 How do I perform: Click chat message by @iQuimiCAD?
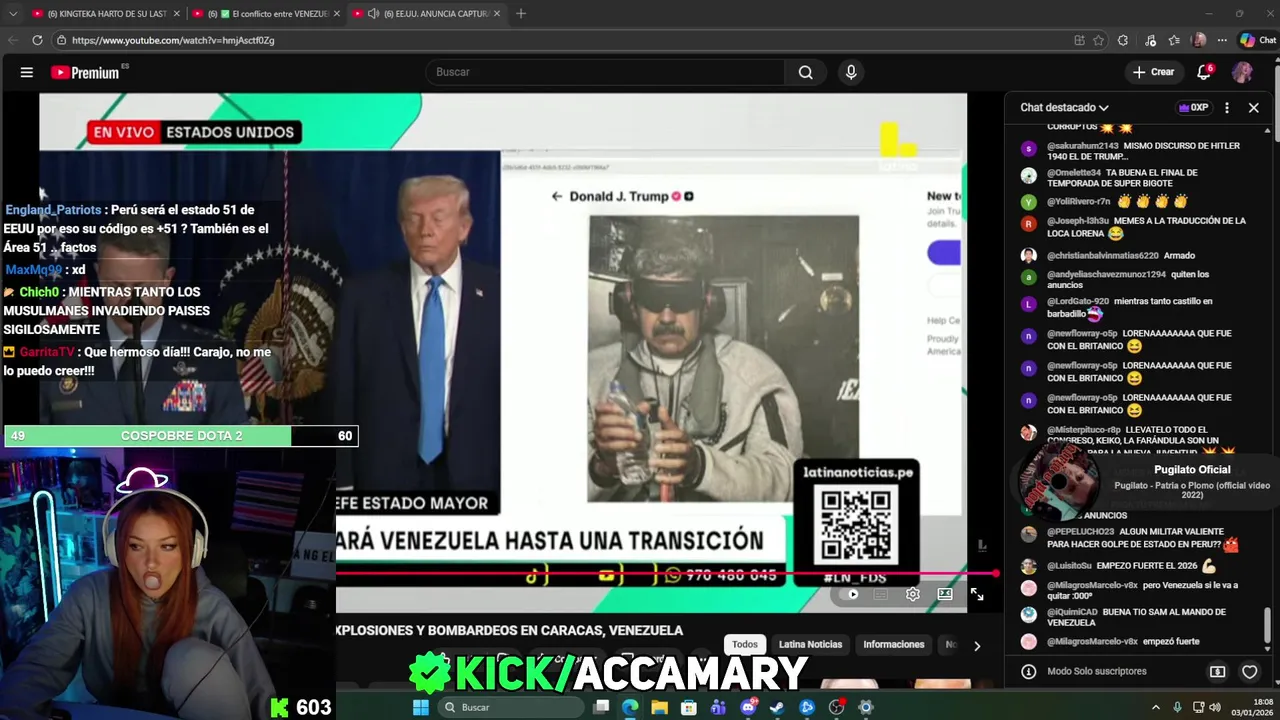(x=1135, y=617)
